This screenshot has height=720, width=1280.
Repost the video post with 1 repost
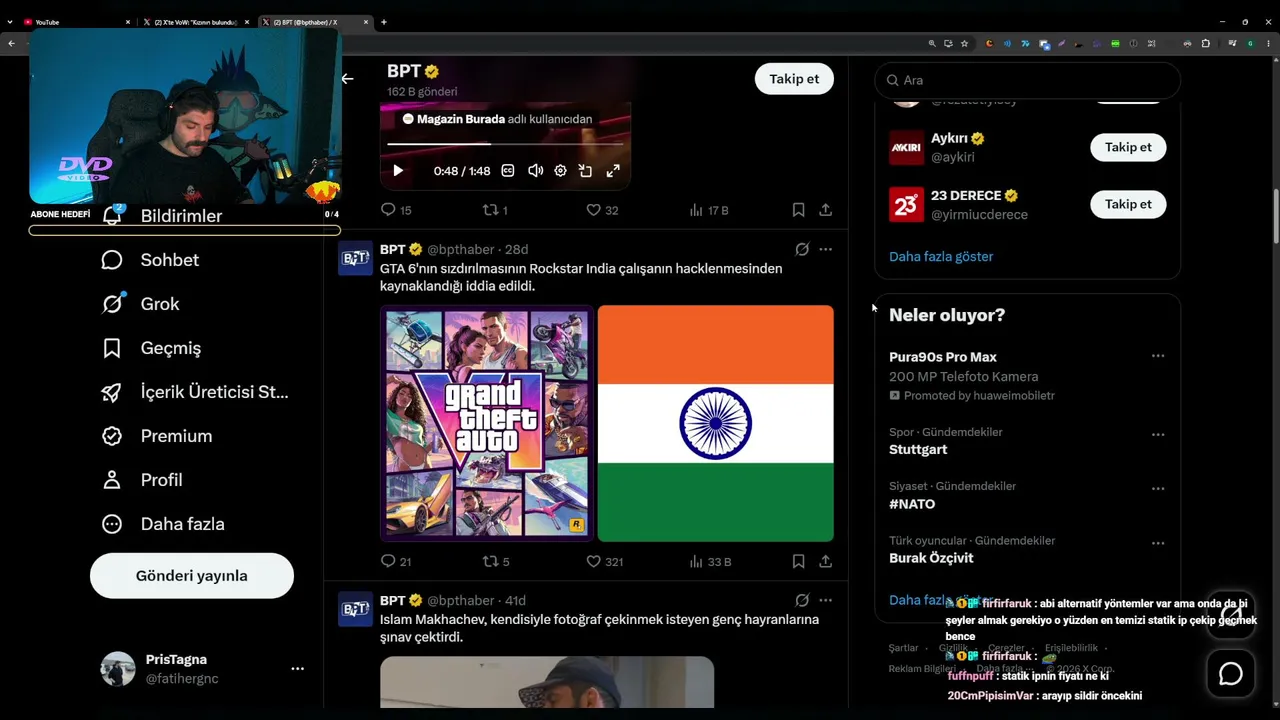(x=496, y=210)
